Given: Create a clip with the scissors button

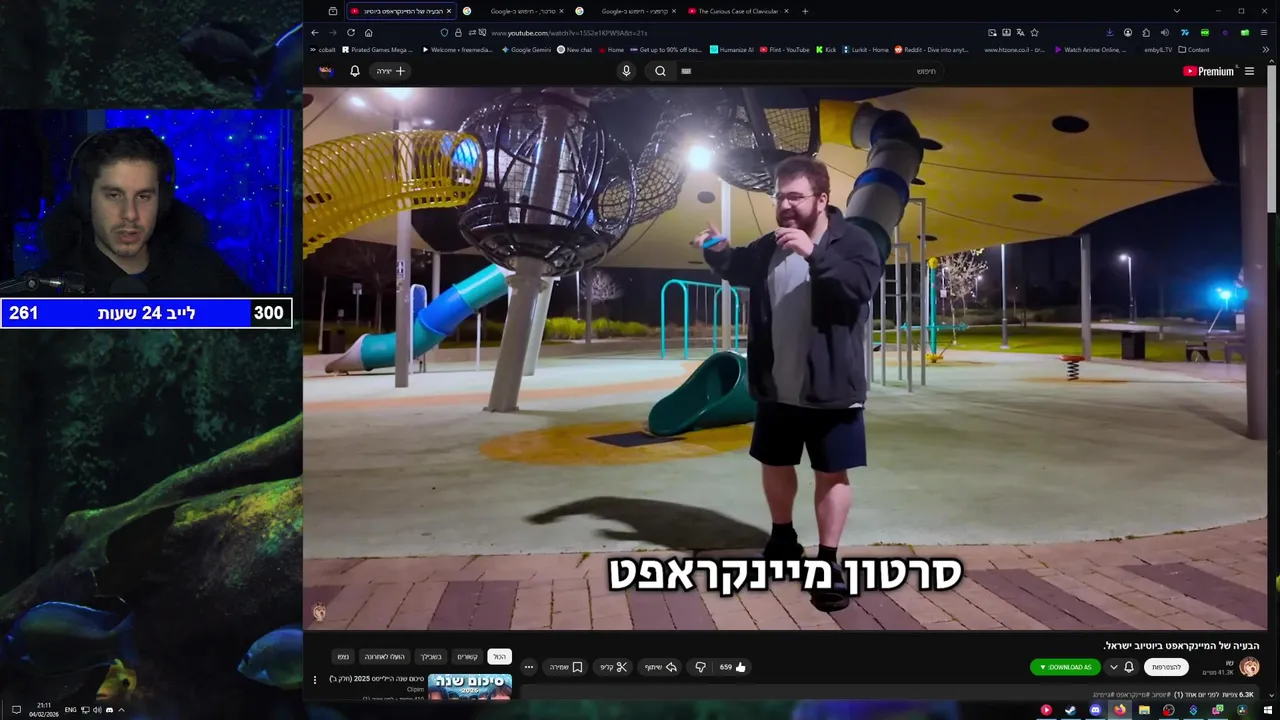Looking at the screenshot, I should (614, 667).
